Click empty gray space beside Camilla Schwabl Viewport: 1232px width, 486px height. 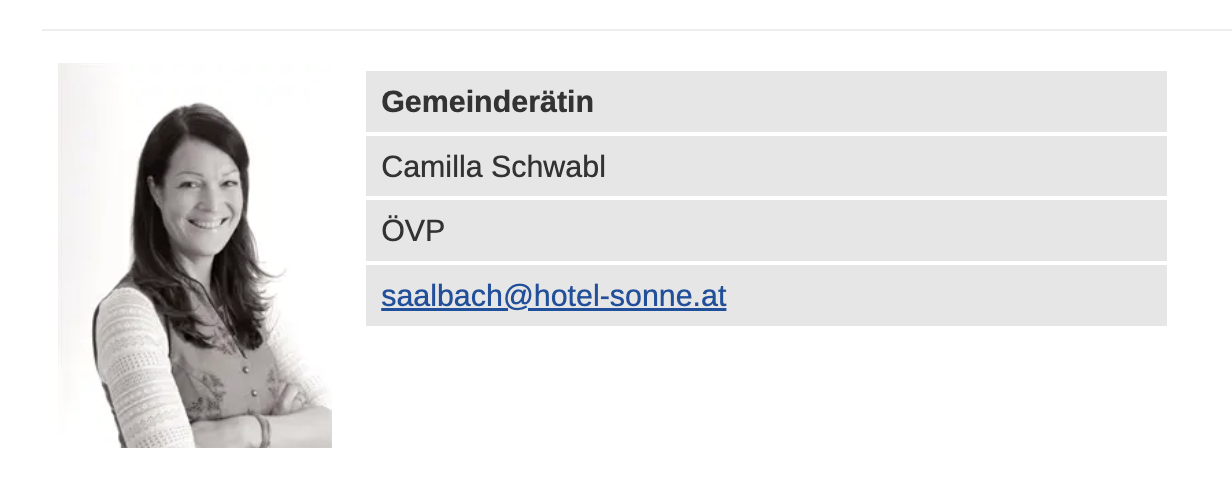click(x=885, y=166)
